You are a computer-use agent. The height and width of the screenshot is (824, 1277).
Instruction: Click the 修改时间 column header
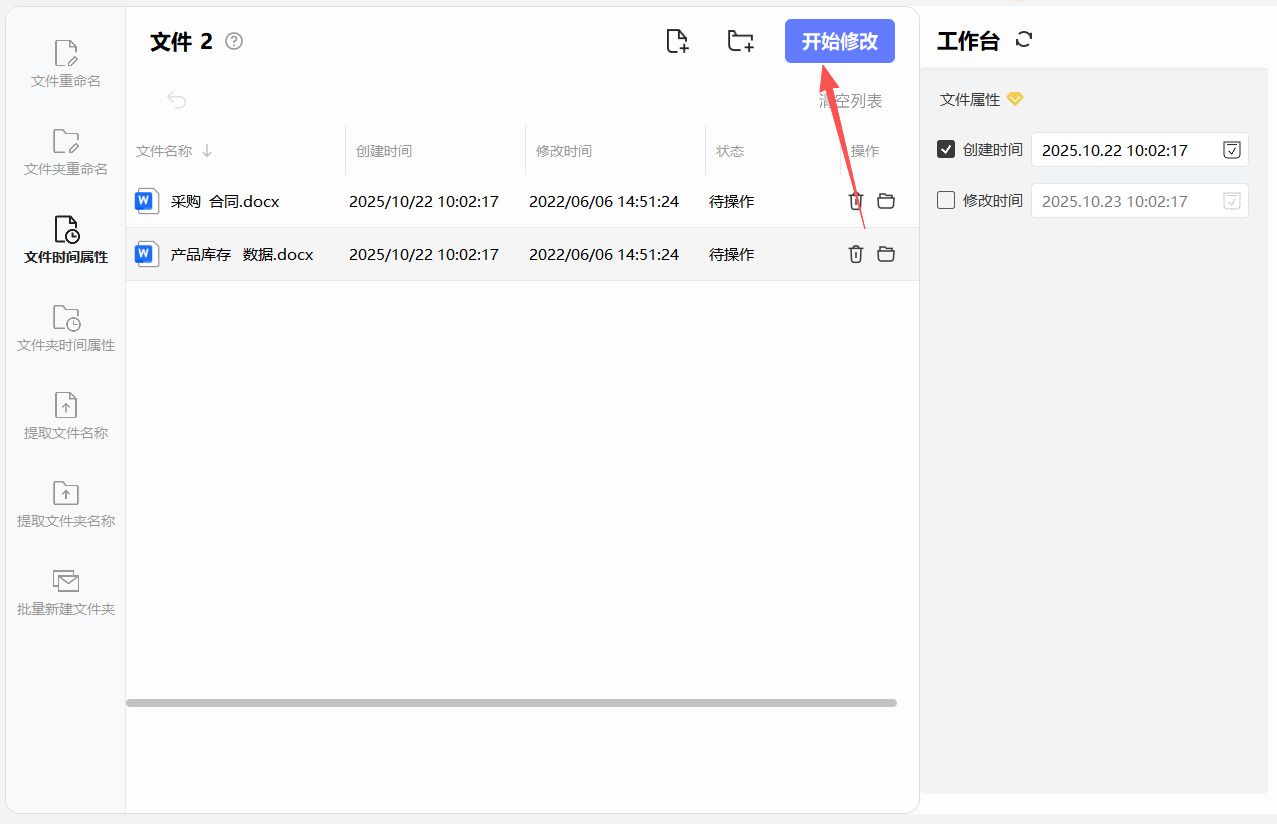[x=564, y=151]
